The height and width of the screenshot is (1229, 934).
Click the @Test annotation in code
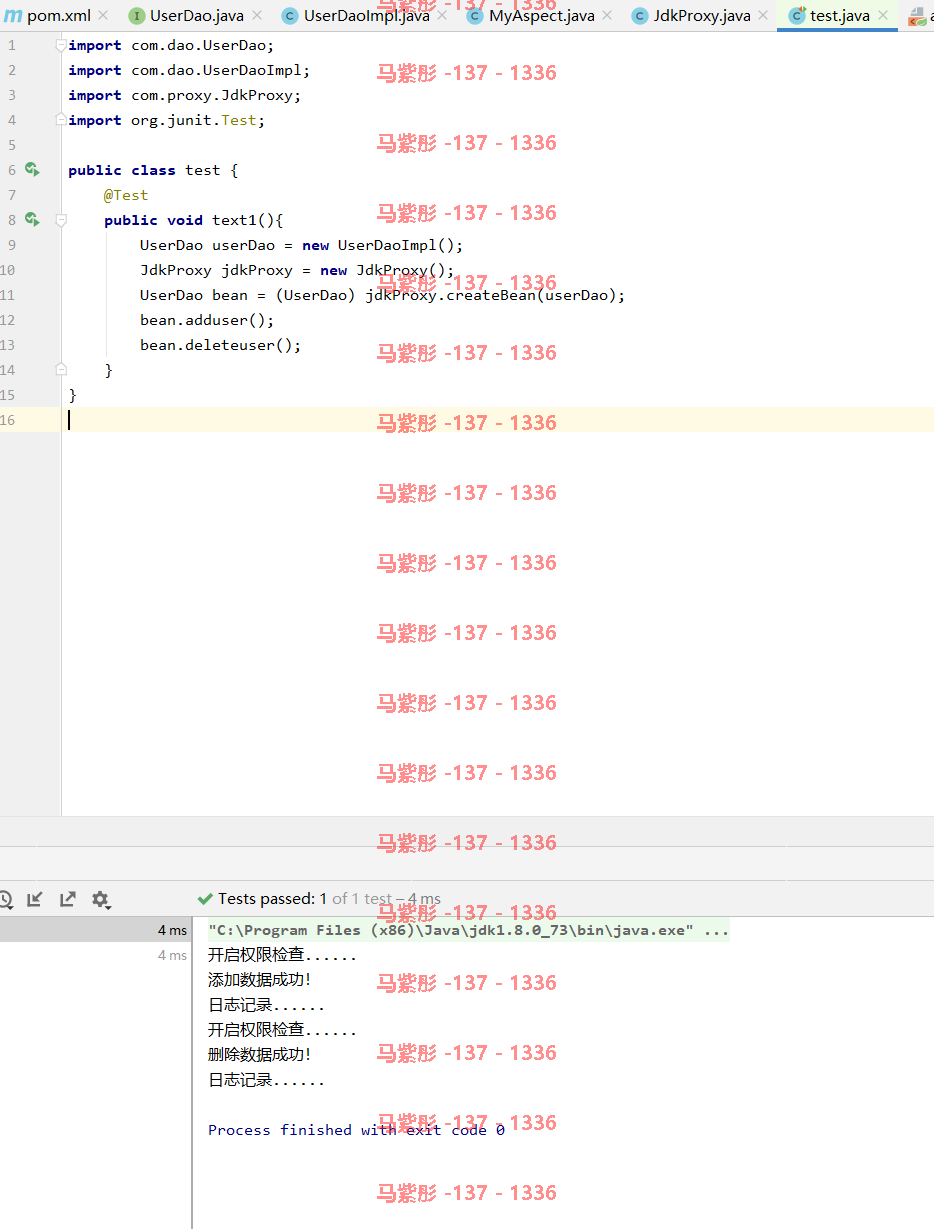point(126,195)
